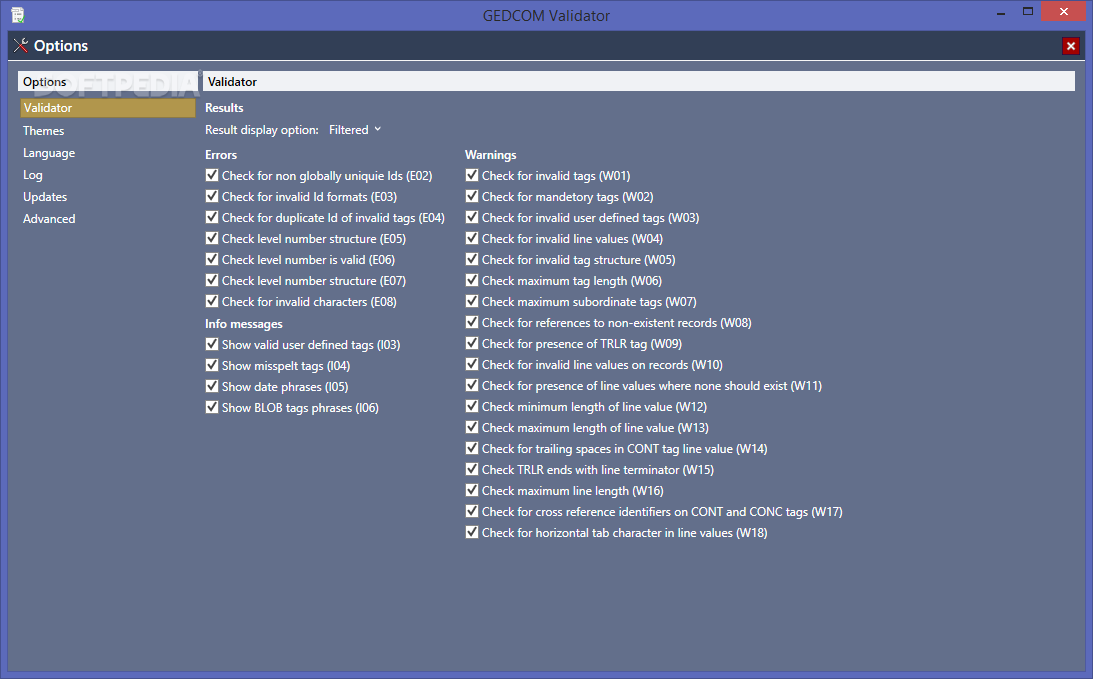This screenshot has height=679, width=1093.
Task: Open the Log options category
Action: tap(33, 175)
